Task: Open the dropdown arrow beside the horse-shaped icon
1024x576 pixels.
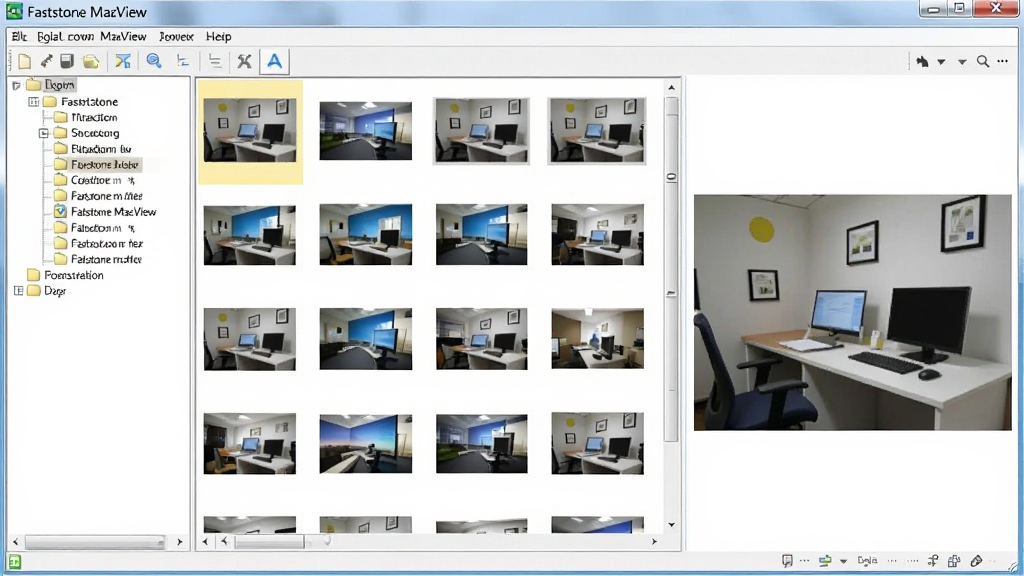Action: coord(941,62)
